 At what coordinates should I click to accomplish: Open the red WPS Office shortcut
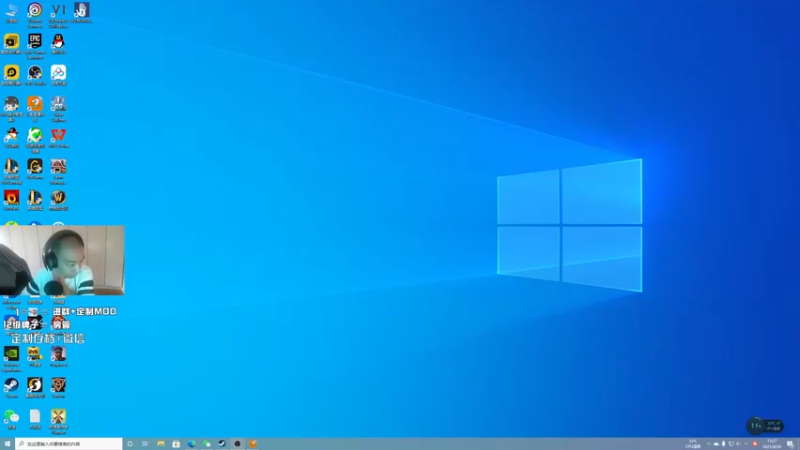[x=58, y=138]
